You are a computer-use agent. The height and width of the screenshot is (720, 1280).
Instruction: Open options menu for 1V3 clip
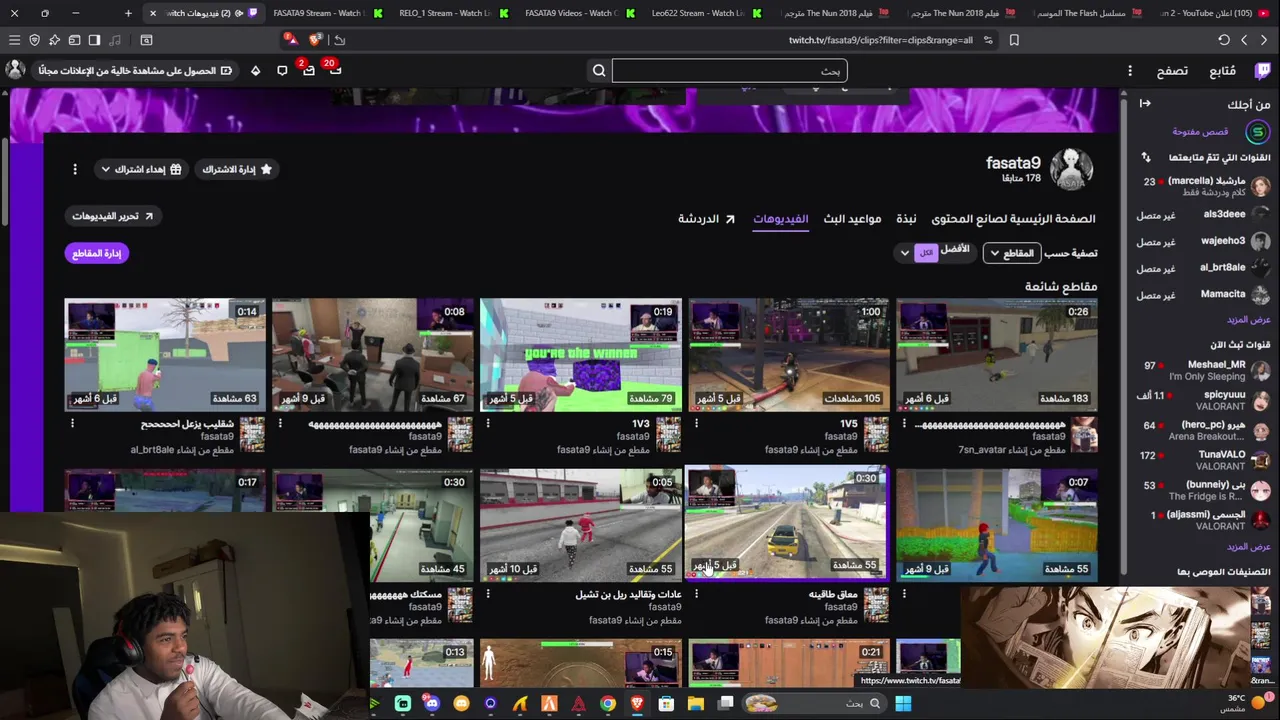pos(488,424)
